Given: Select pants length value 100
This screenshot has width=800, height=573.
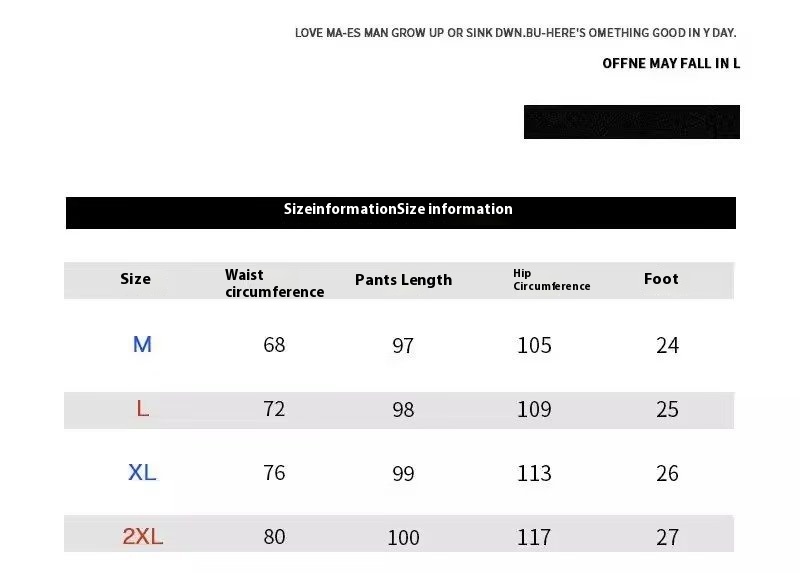Looking at the screenshot, I should pyautogui.click(x=403, y=538).
